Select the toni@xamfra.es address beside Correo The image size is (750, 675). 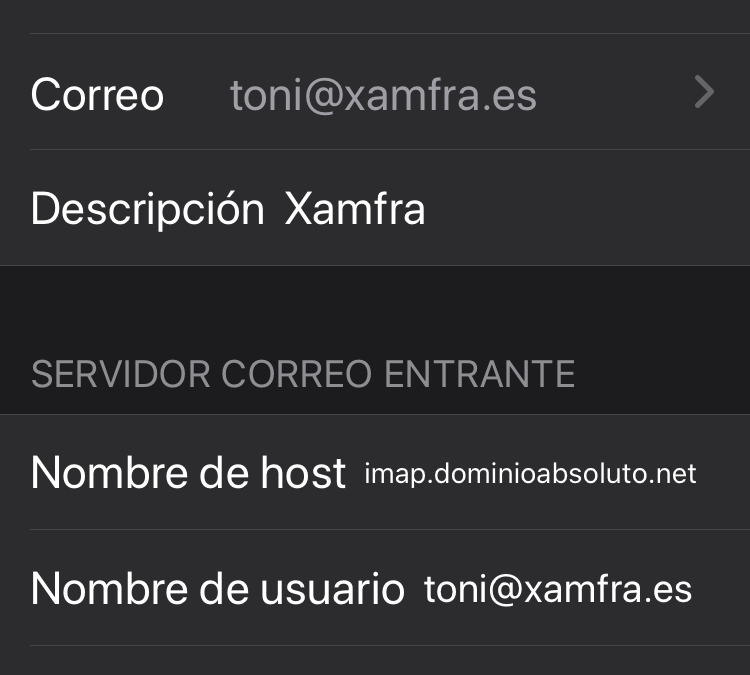(383, 95)
